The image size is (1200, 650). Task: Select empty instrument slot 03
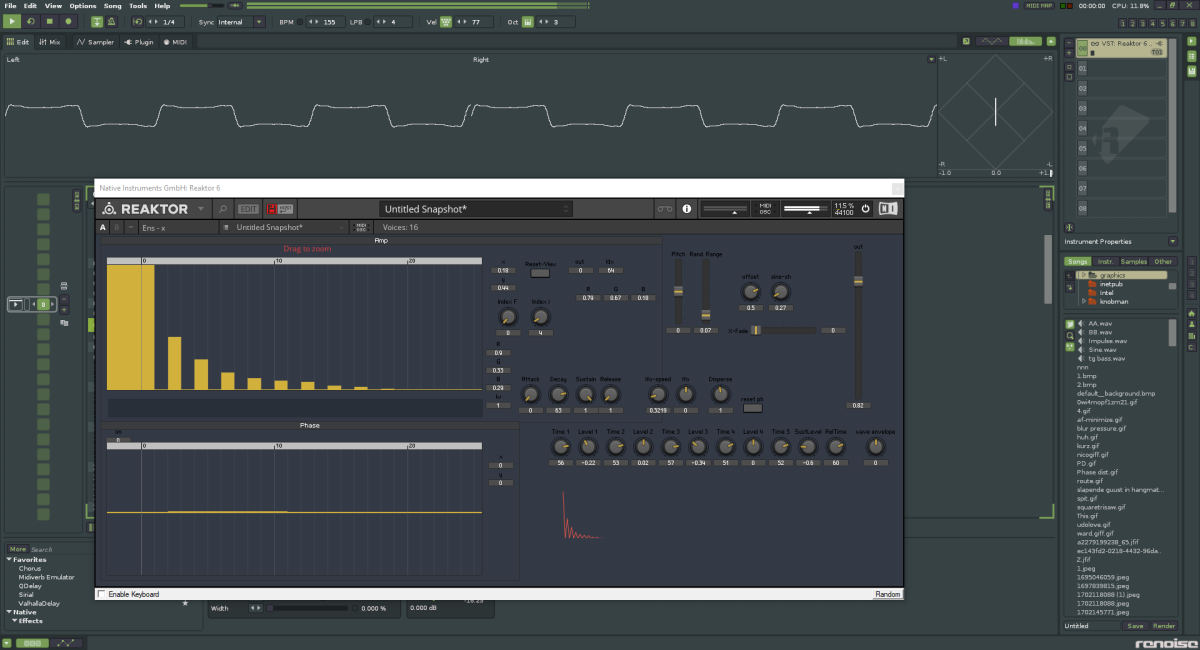(x=1119, y=108)
